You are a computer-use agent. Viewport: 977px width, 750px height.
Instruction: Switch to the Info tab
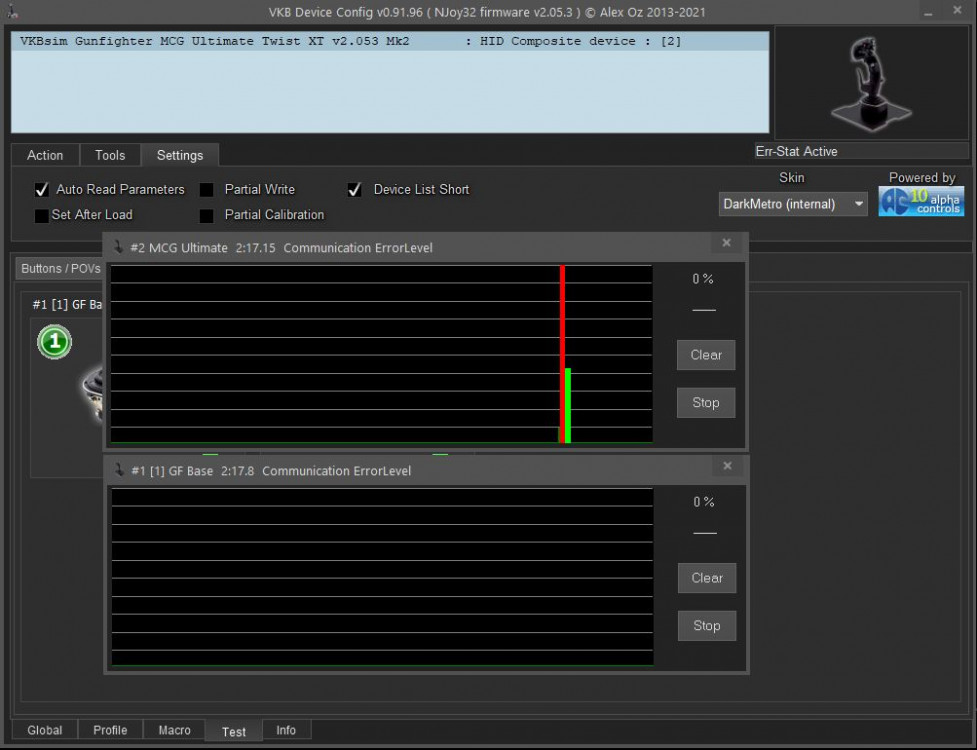[x=287, y=730]
